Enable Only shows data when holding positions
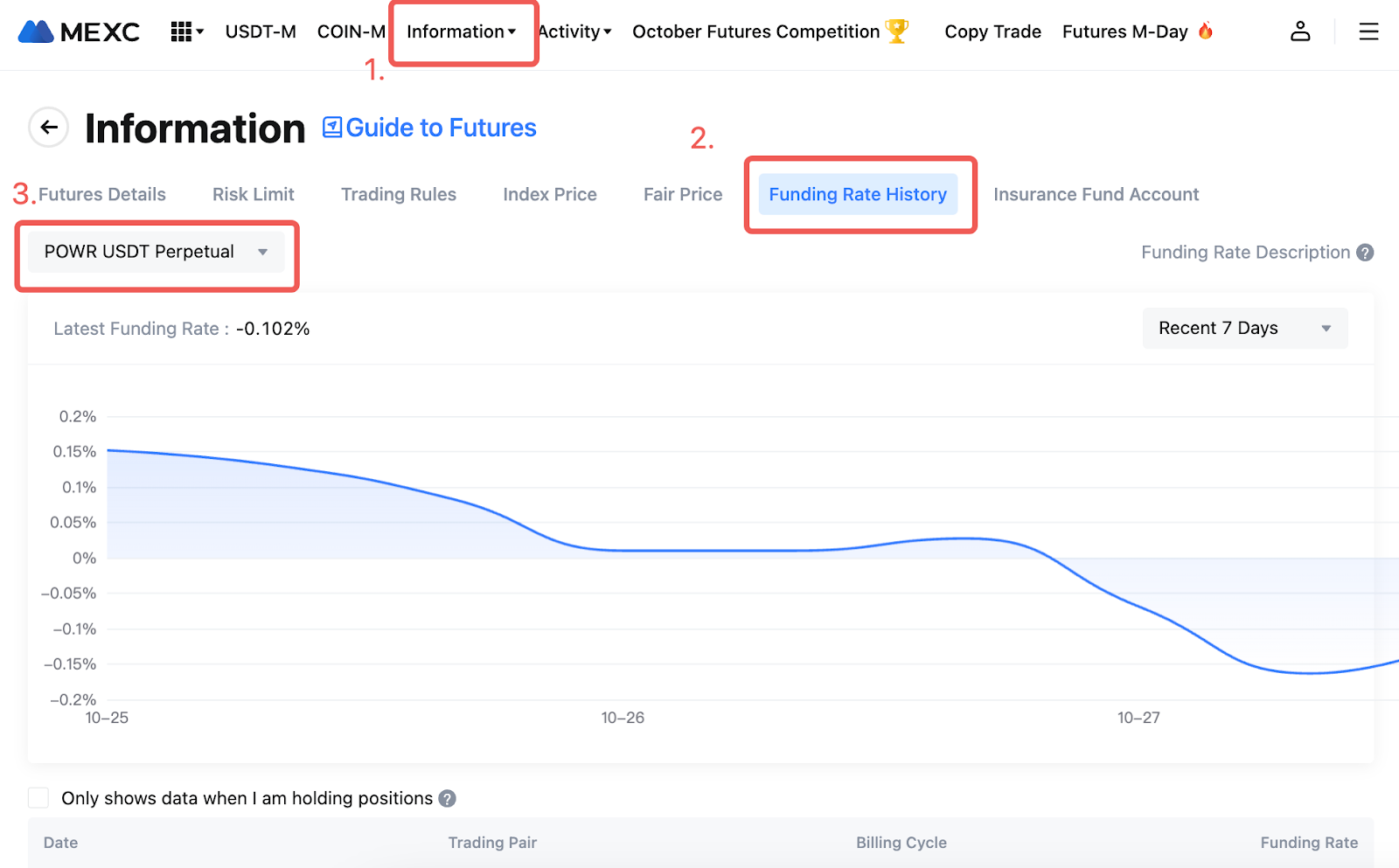This screenshot has height=868, width=1399. (x=38, y=798)
